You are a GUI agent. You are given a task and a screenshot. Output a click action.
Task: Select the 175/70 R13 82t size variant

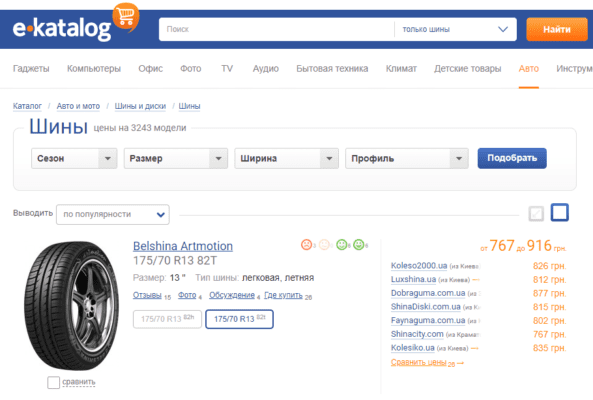pos(239,319)
